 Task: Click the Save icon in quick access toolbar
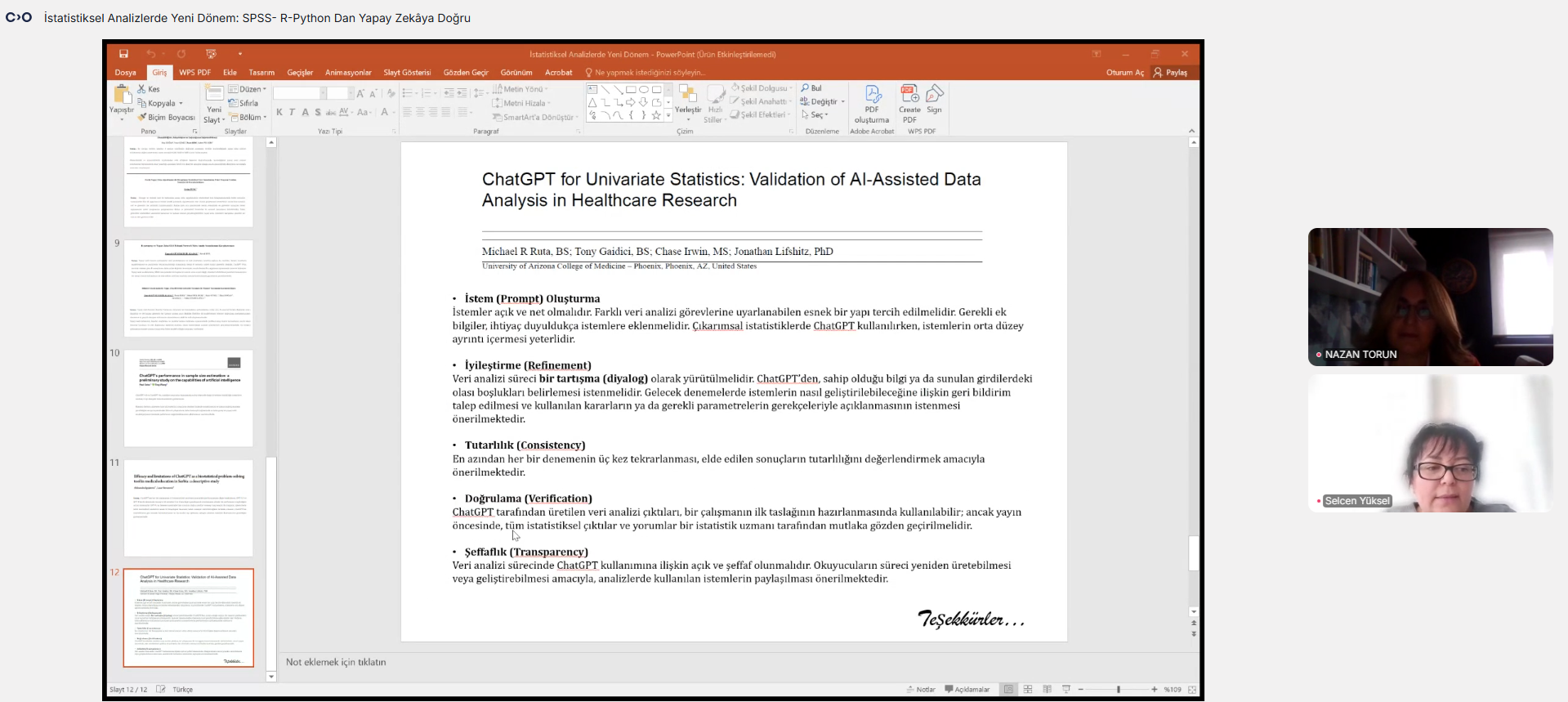tap(123, 54)
